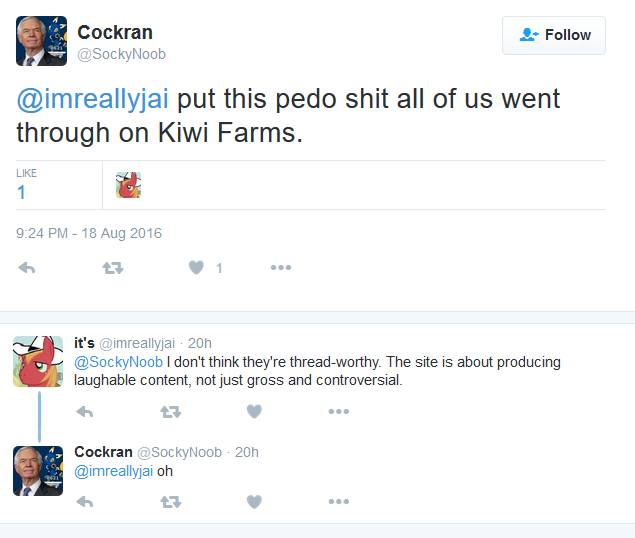The height and width of the screenshot is (538, 635).
Task: Reply to Cockran's "oh" tweet
Action: click(85, 502)
